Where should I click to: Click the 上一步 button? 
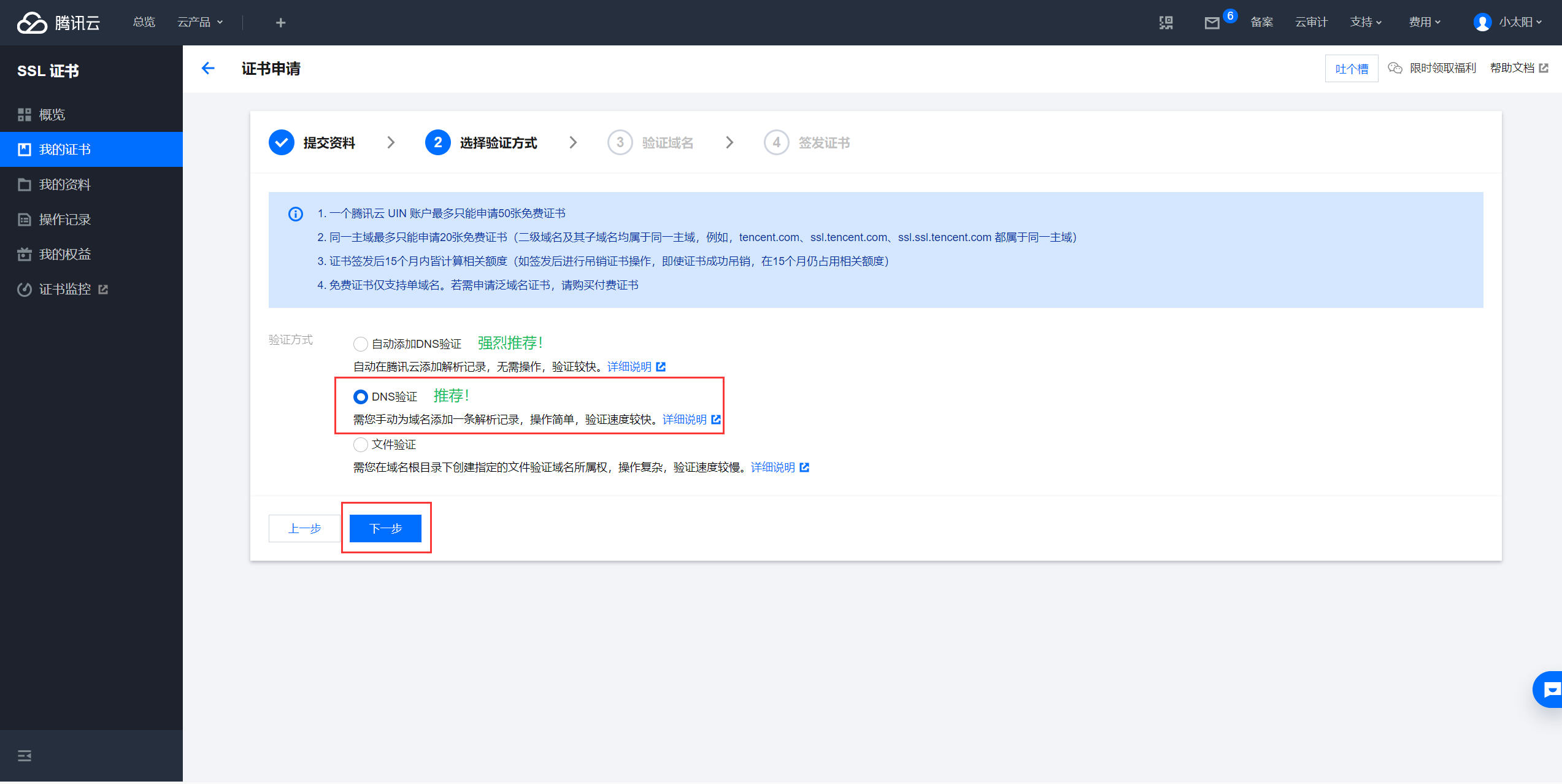tap(305, 528)
